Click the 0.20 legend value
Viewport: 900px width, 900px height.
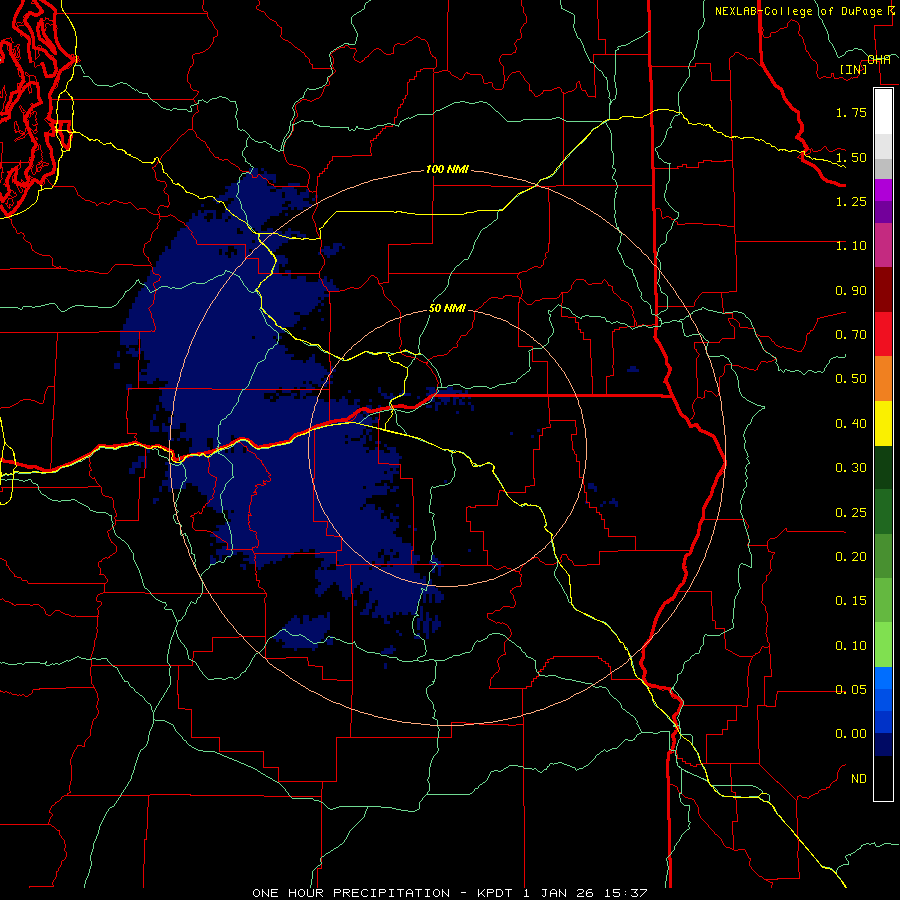click(x=851, y=557)
